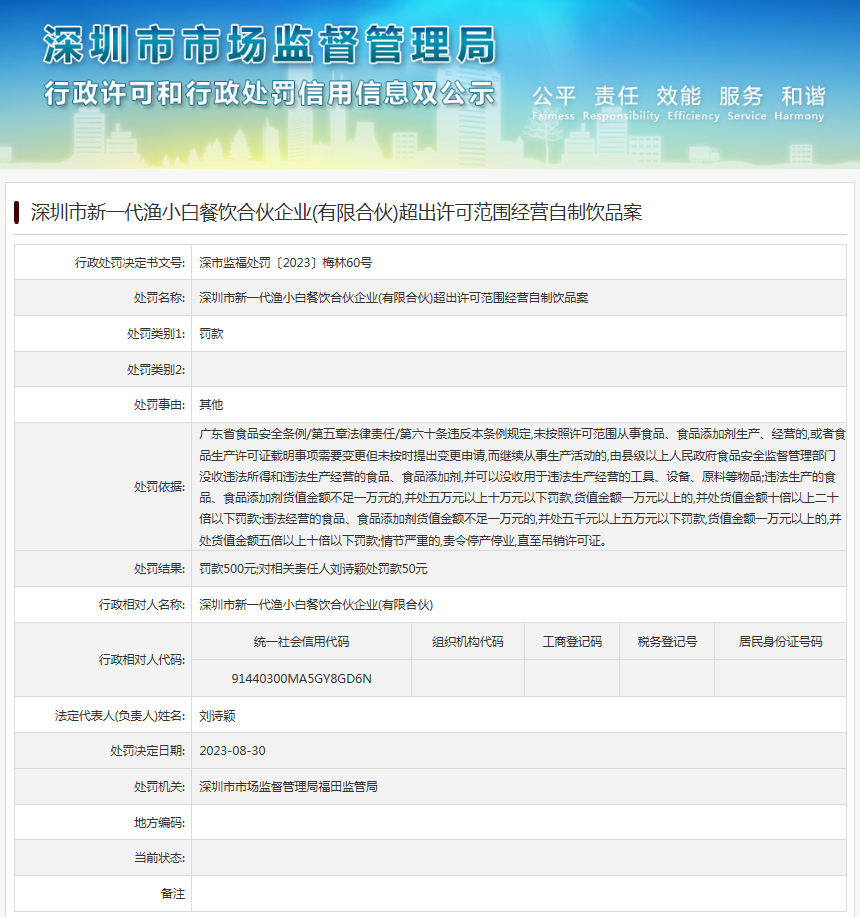Screen dimensions: 860x917
Task: Click the 行政处罚决定书文号 label
Action: click(x=130, y=263)
